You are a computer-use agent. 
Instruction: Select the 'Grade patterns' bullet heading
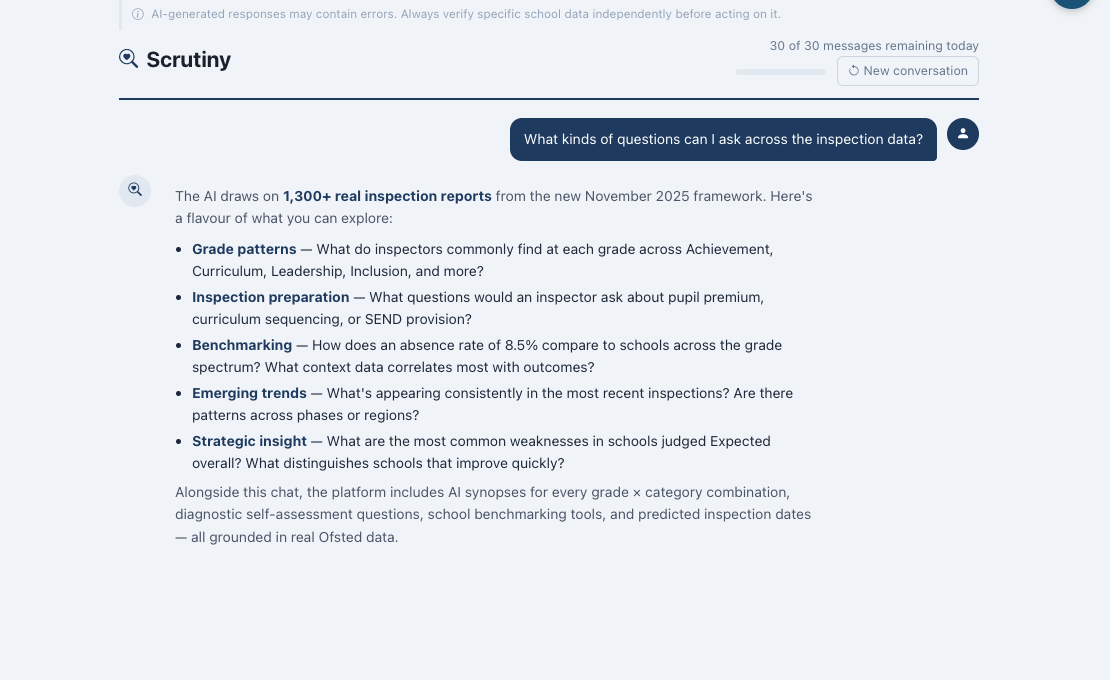point(244,249)
